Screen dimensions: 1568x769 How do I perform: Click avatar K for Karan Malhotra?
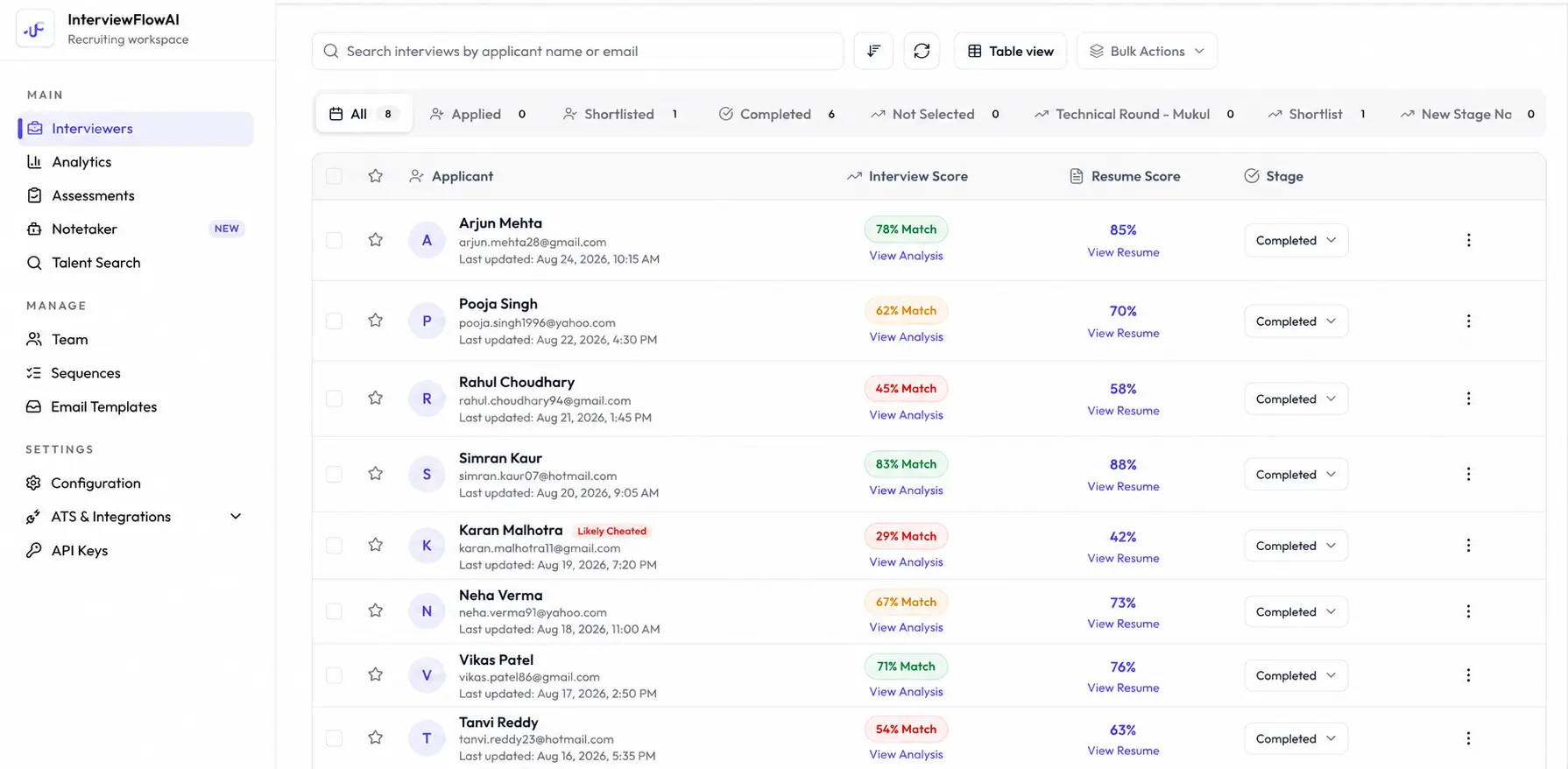click(x=427, y=546)
